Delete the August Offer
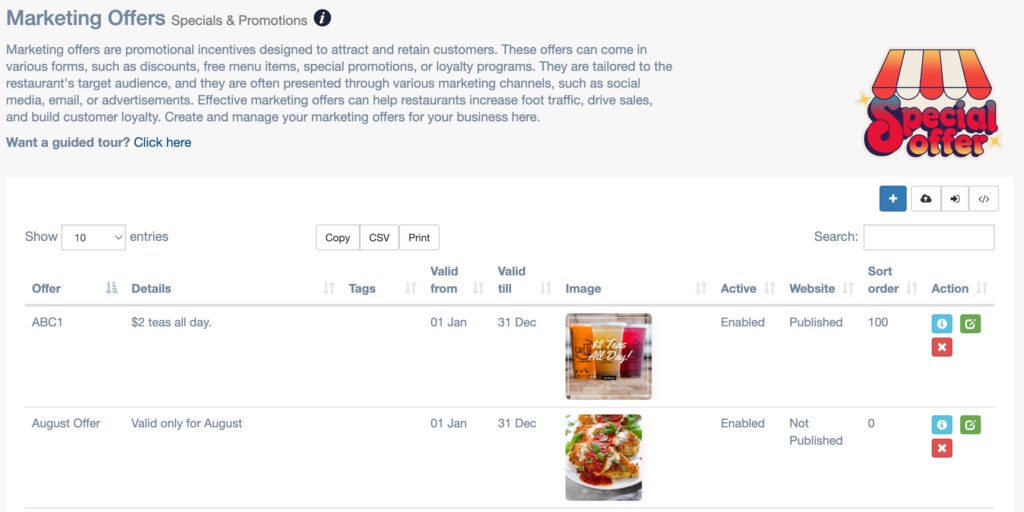The height and width of the screenshot is (512, 1024). [942, 448]
